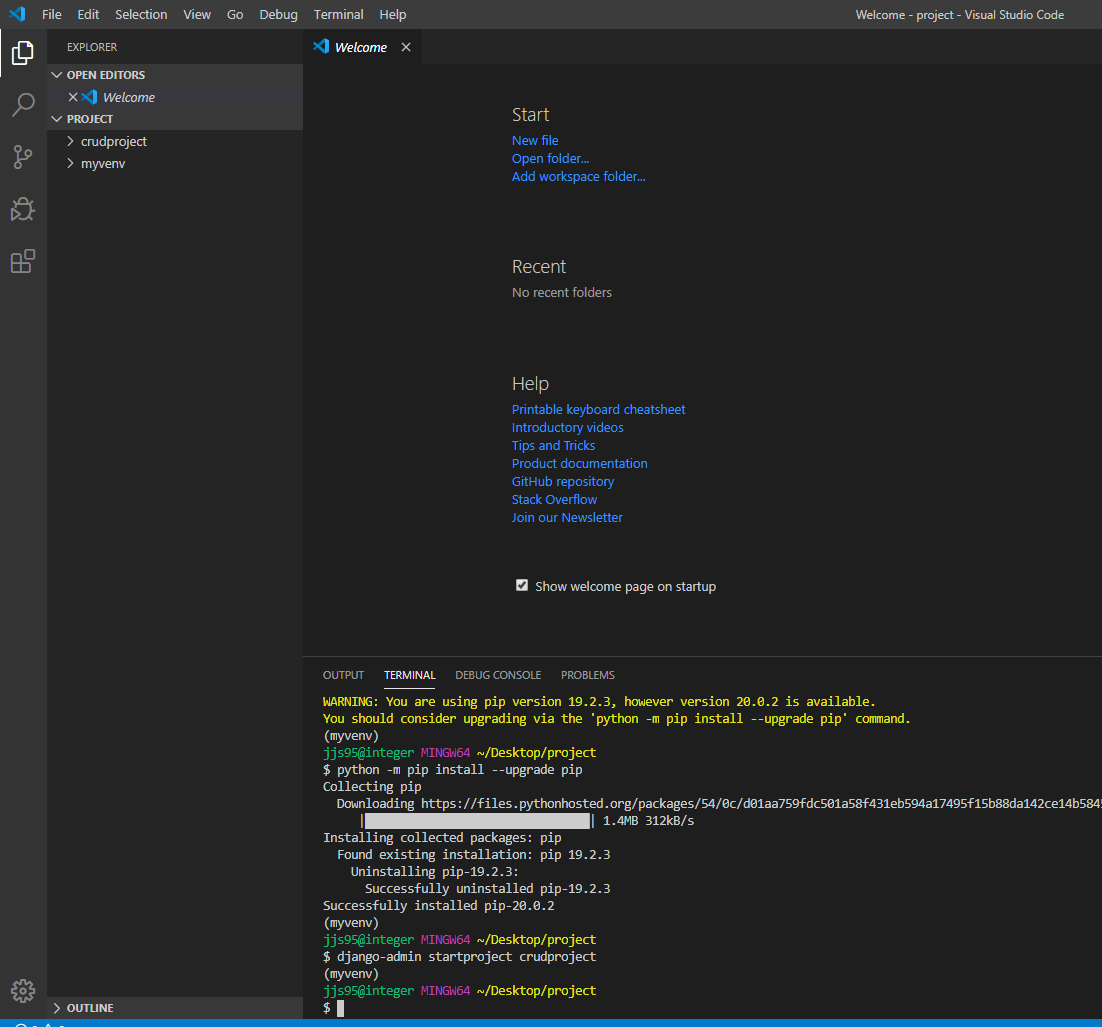Open the Search view icon
Image resolution: width=1102 pixels, height=1027 pixels.
[22, 105]
